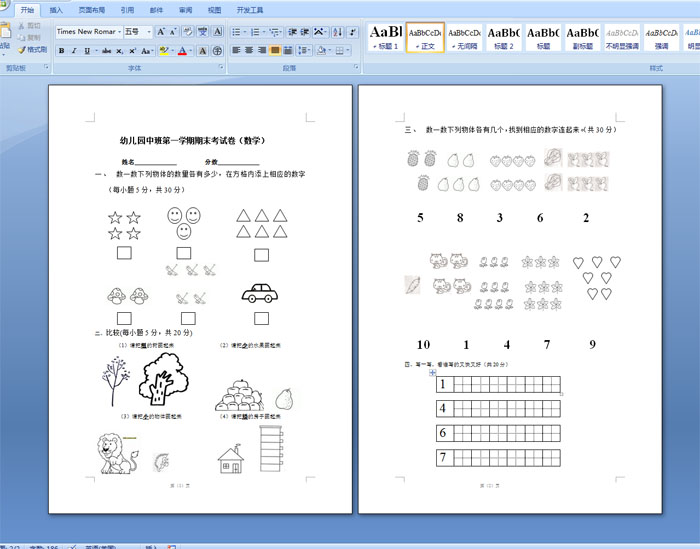Click the Borders icon
This screenshot has width=700, height=549.
pyautogui.click(x=340, y=50)
